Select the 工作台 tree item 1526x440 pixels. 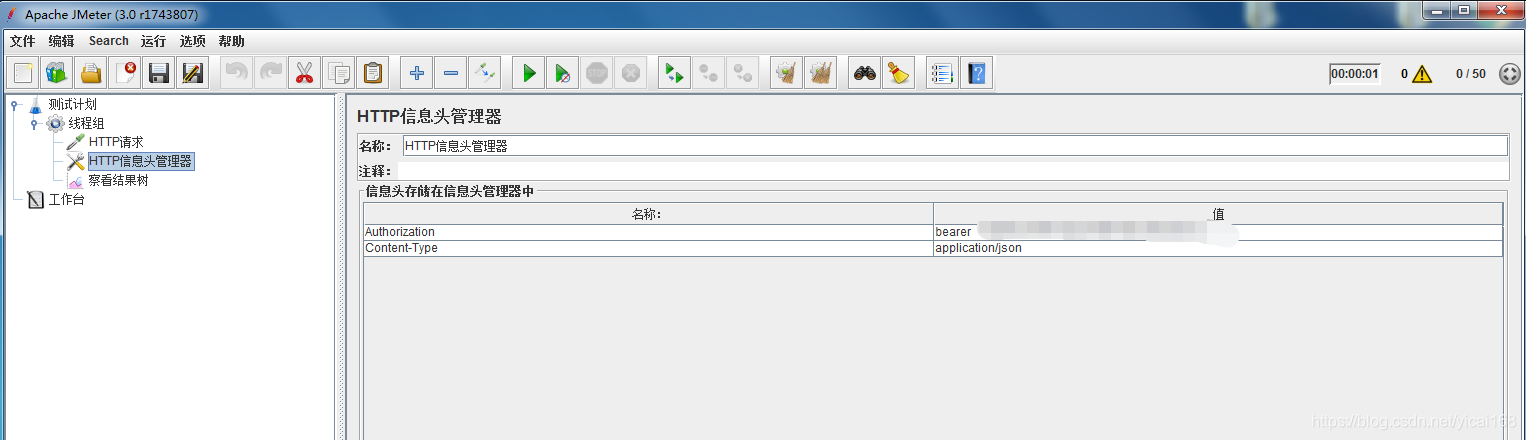pos(66,200)
